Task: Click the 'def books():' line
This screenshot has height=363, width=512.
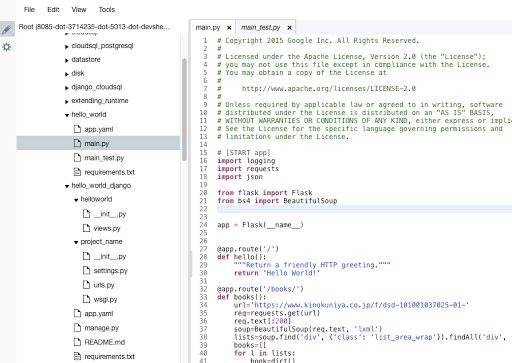Action: [242, 297]
